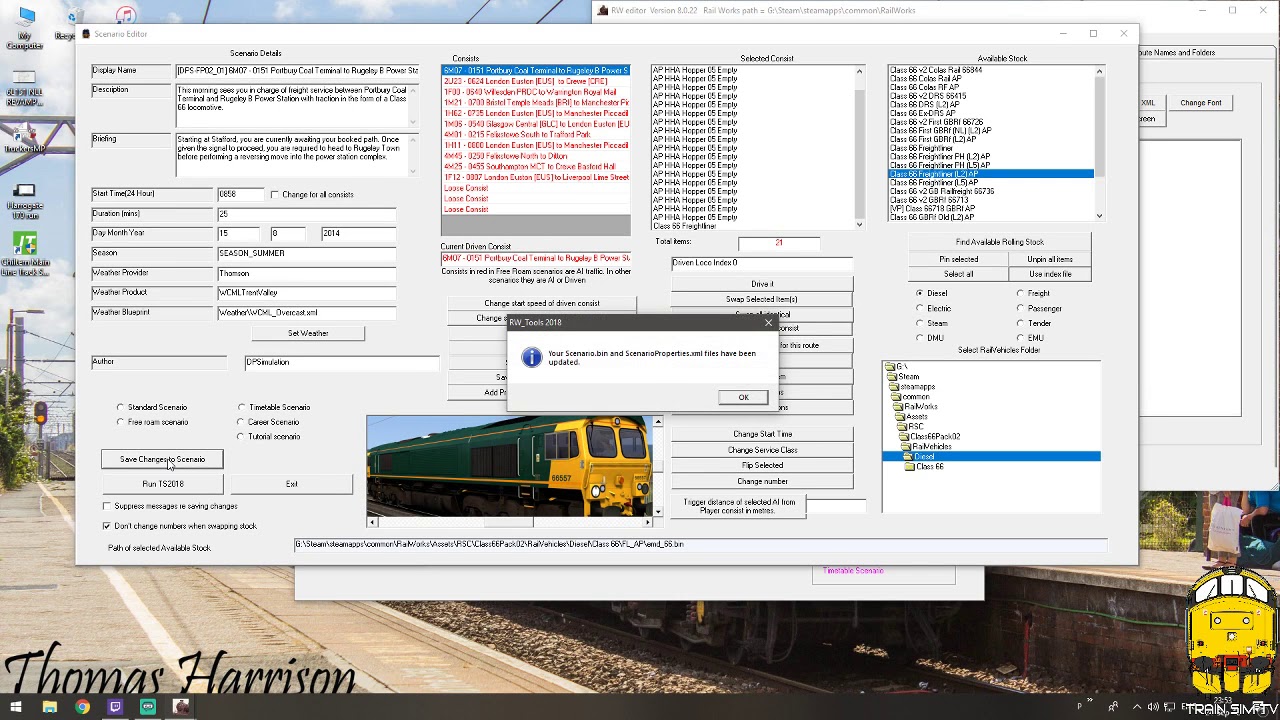The width and height of the screenshot is (1280, 720).
Task: Open the Chiltern Main Line Track desktop shortcut
Action: (x=25, y=256)
